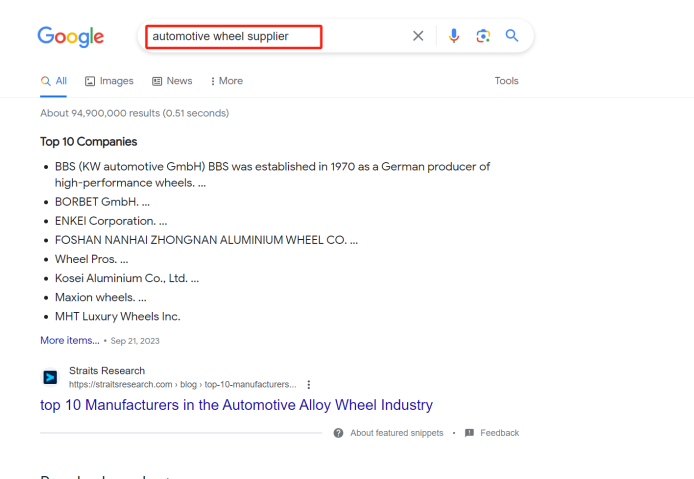Click the Straits Research source name
Screen dimensions: 694x479
(107, 371)
